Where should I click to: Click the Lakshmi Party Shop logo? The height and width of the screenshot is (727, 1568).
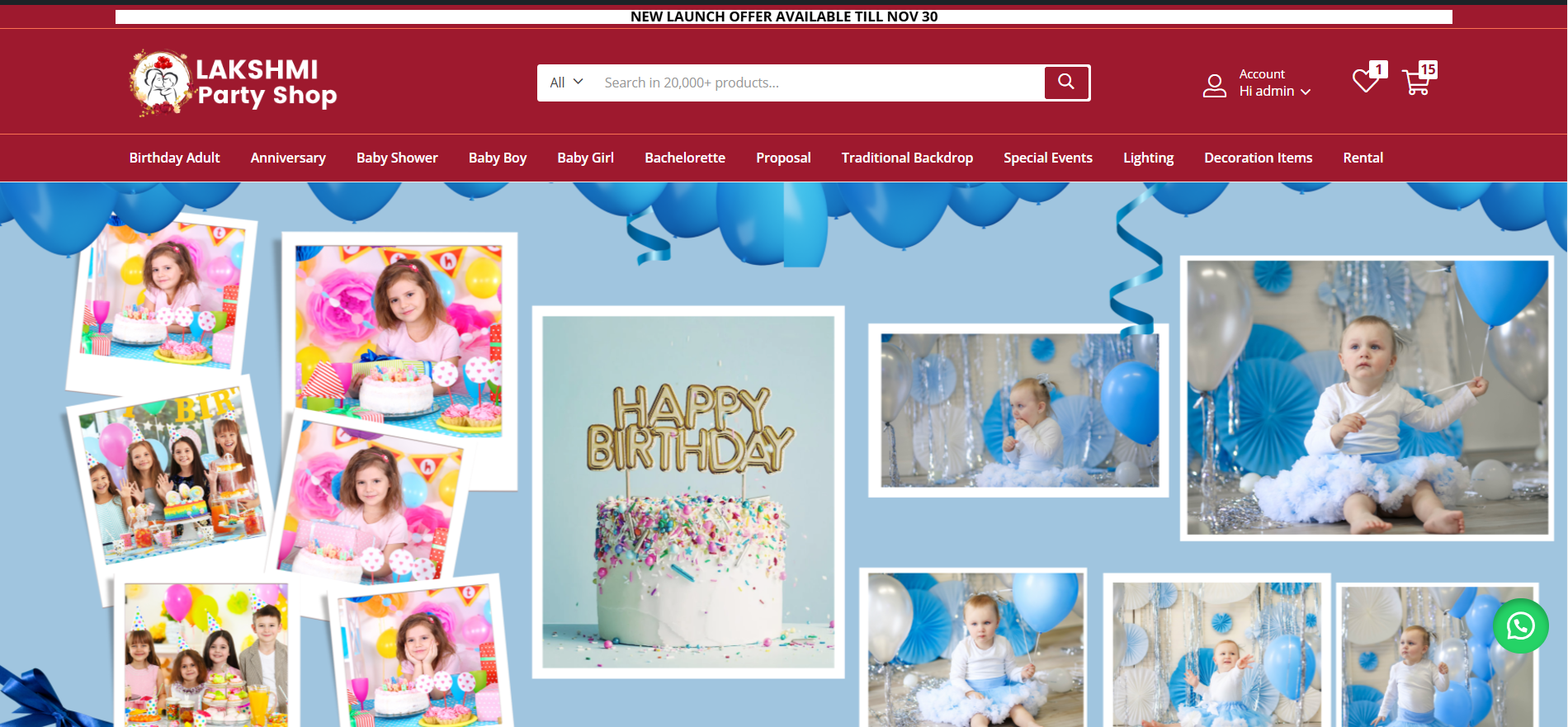pos(234,83)
